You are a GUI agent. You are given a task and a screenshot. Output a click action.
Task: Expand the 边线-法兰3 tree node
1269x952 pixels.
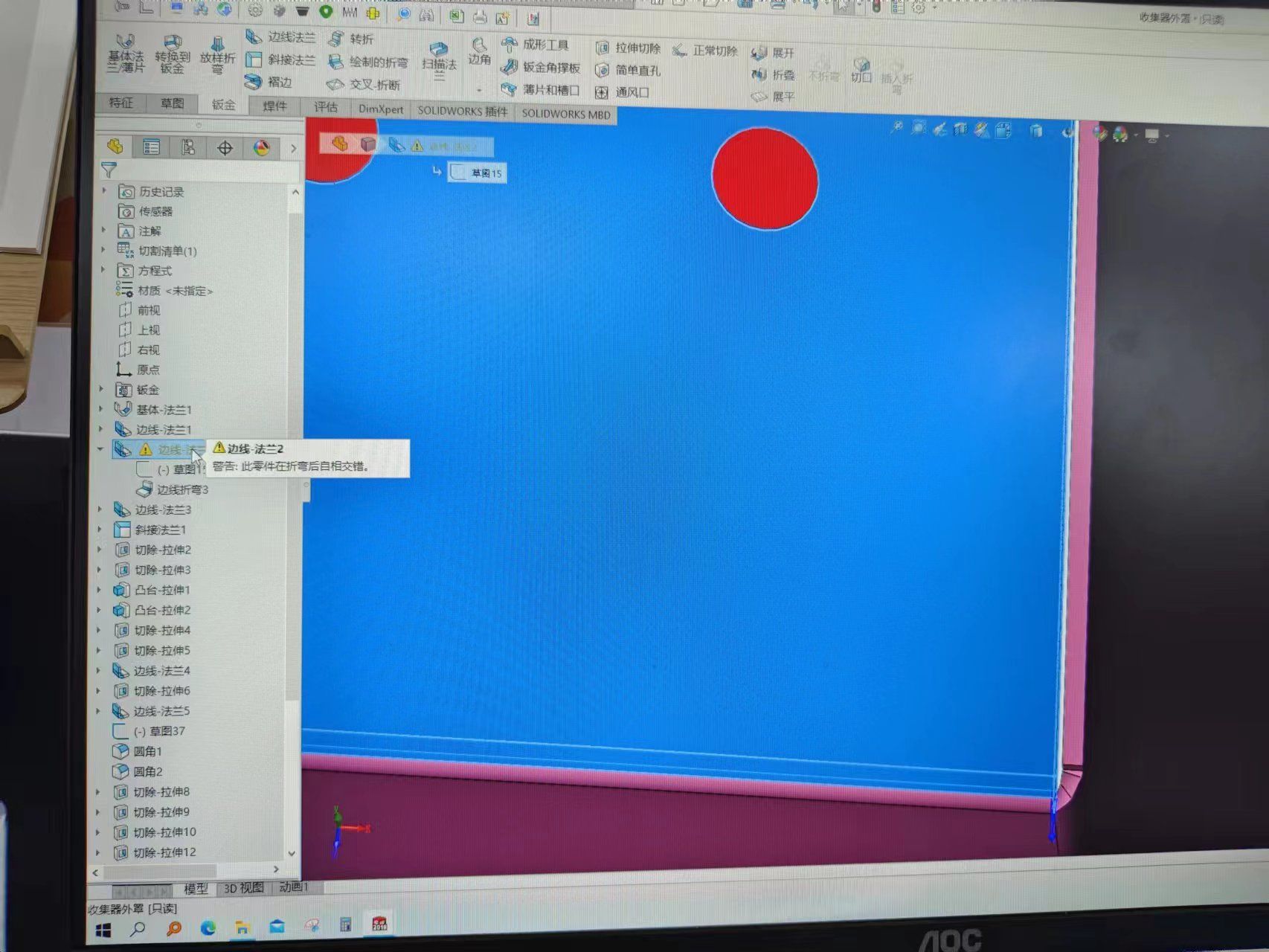tap(101, 509)
